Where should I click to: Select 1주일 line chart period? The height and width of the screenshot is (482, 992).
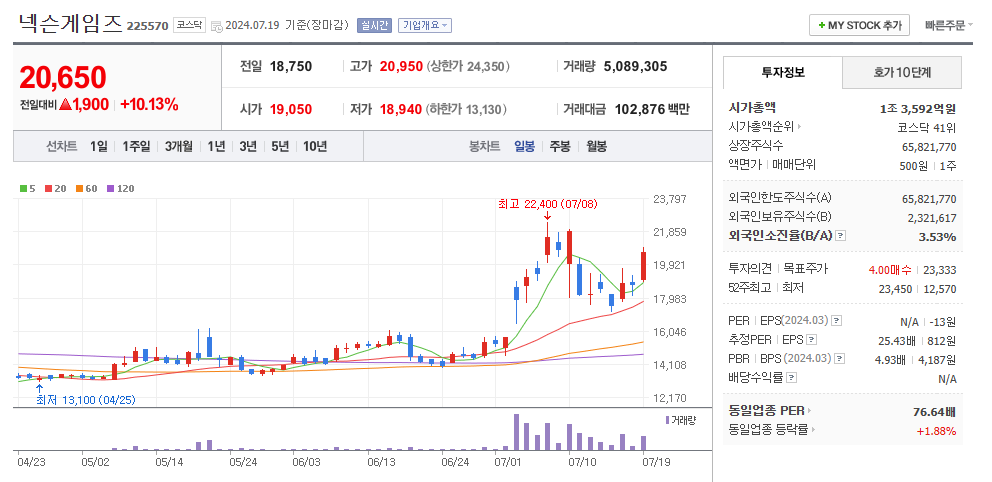(136, 146)
